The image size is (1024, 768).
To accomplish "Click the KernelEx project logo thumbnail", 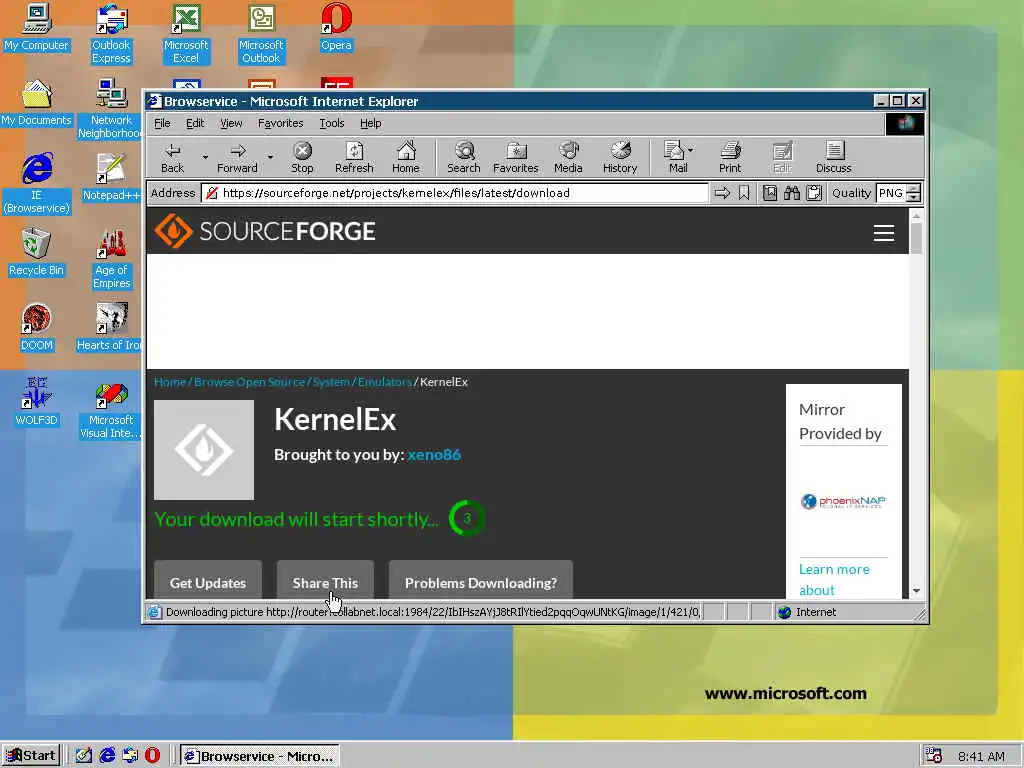I will pyautogui.click(x=204, y=450).
